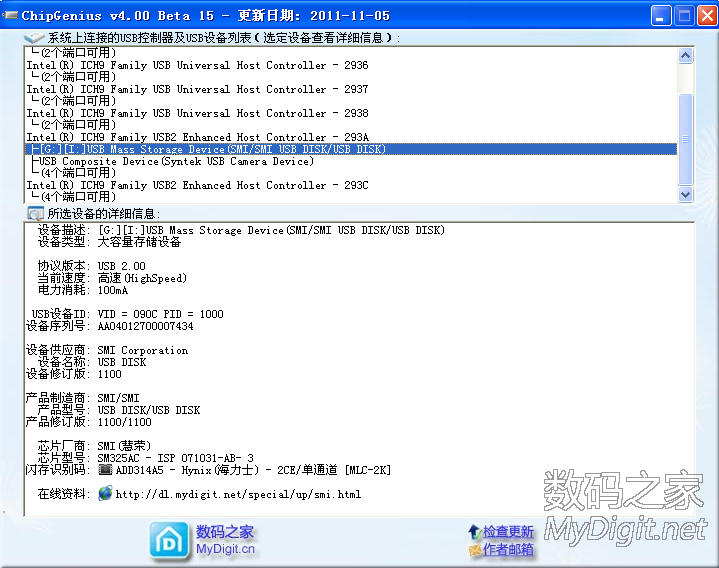
Task: Click the ChipGenius title bar app icon
Action: coord(10,15)
